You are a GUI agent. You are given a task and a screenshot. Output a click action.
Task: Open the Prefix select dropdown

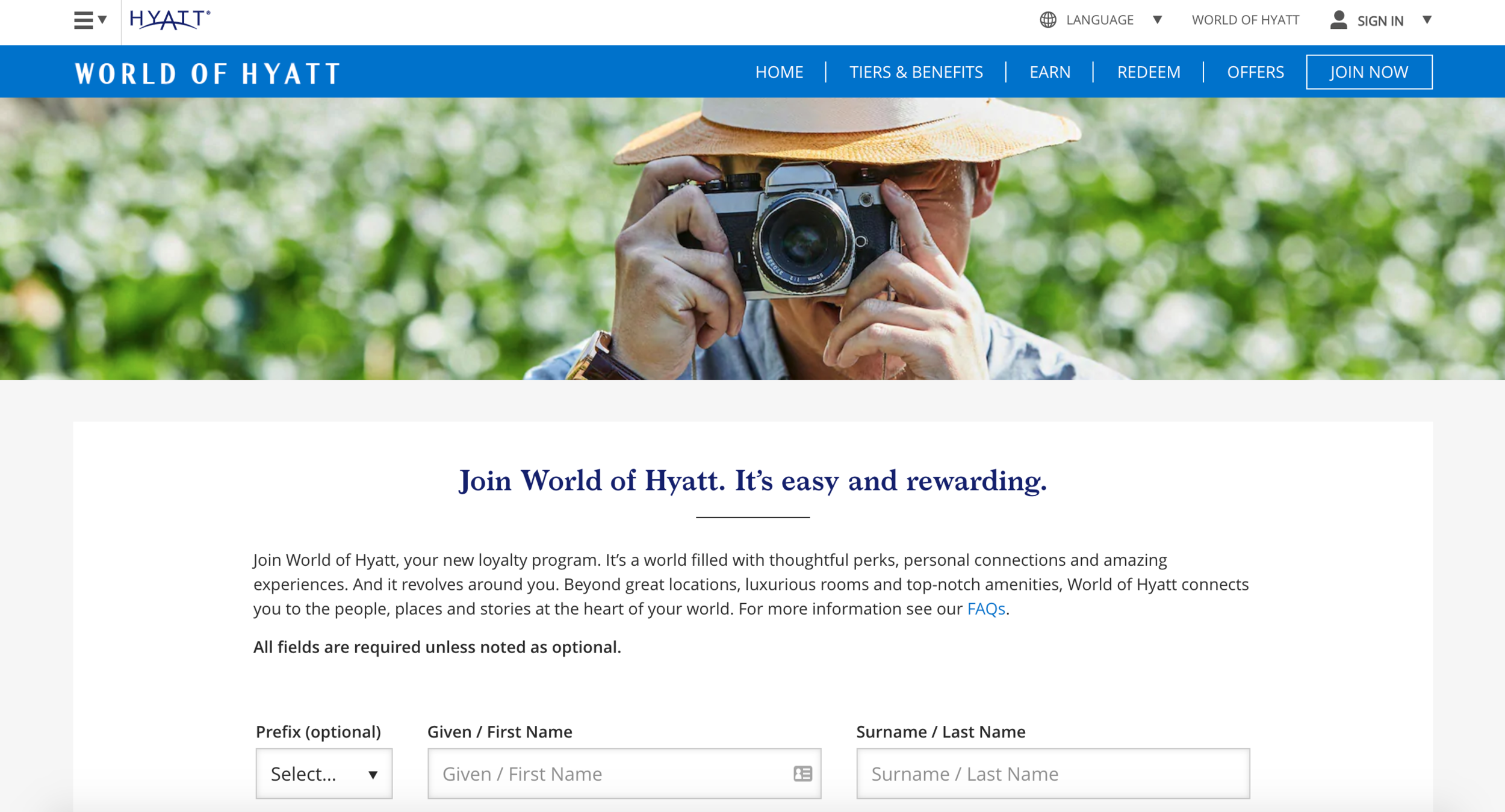click(324, 773)
